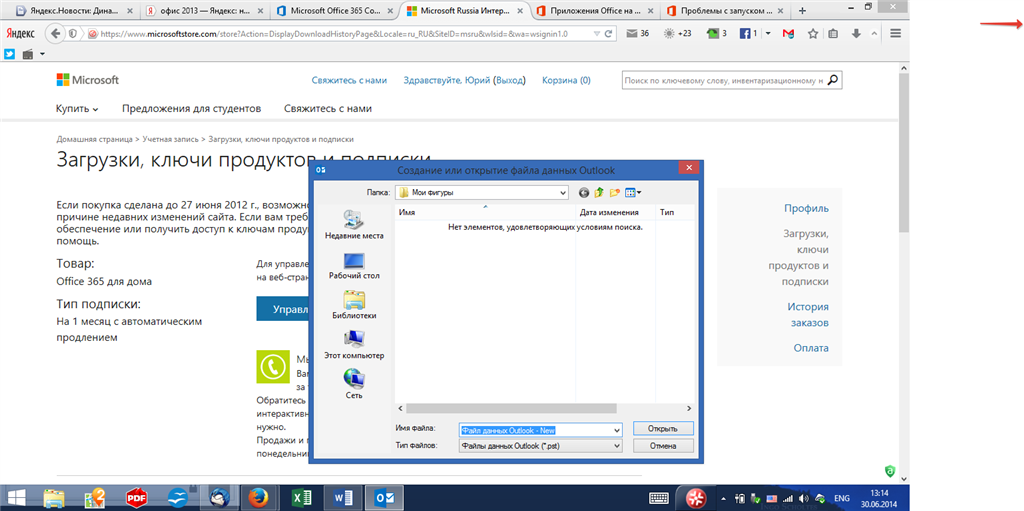
Task: Click right arrow of dialog horizontal scrollbar
Action: point(689,408)
